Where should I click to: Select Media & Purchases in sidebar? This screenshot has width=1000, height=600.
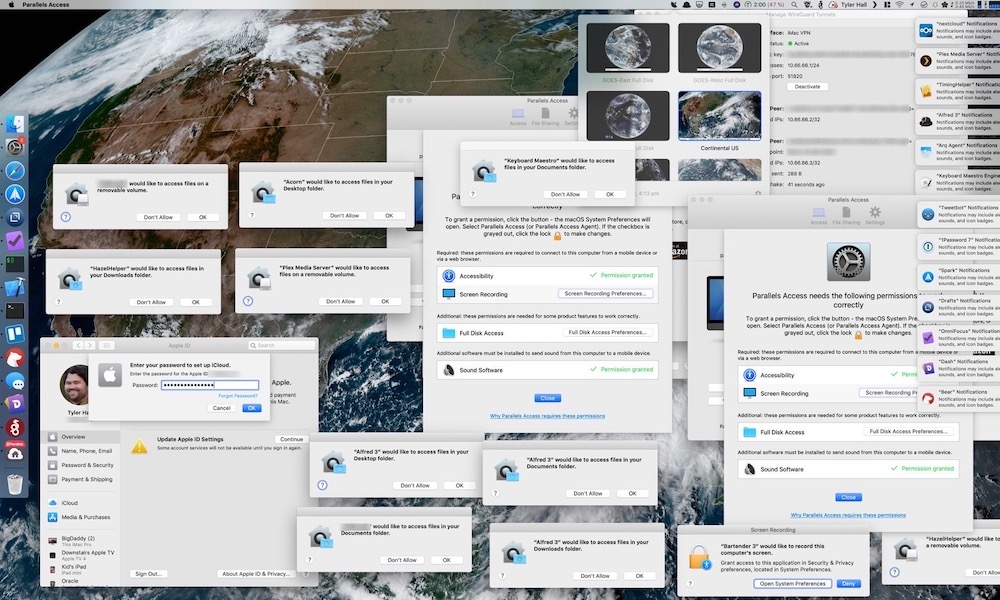[82, 517]
